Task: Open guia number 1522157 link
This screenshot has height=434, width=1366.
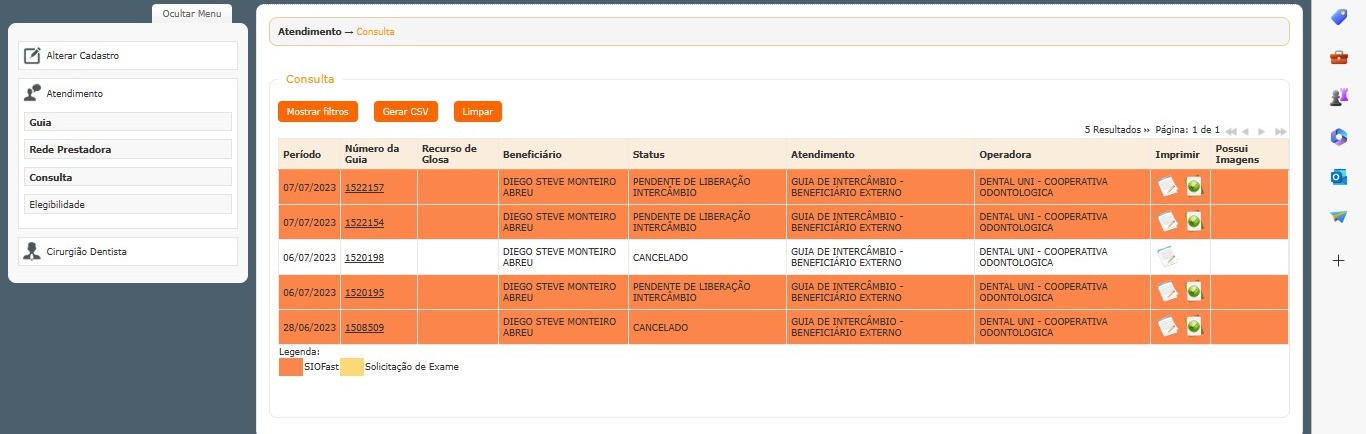Action: coord(364,188)
